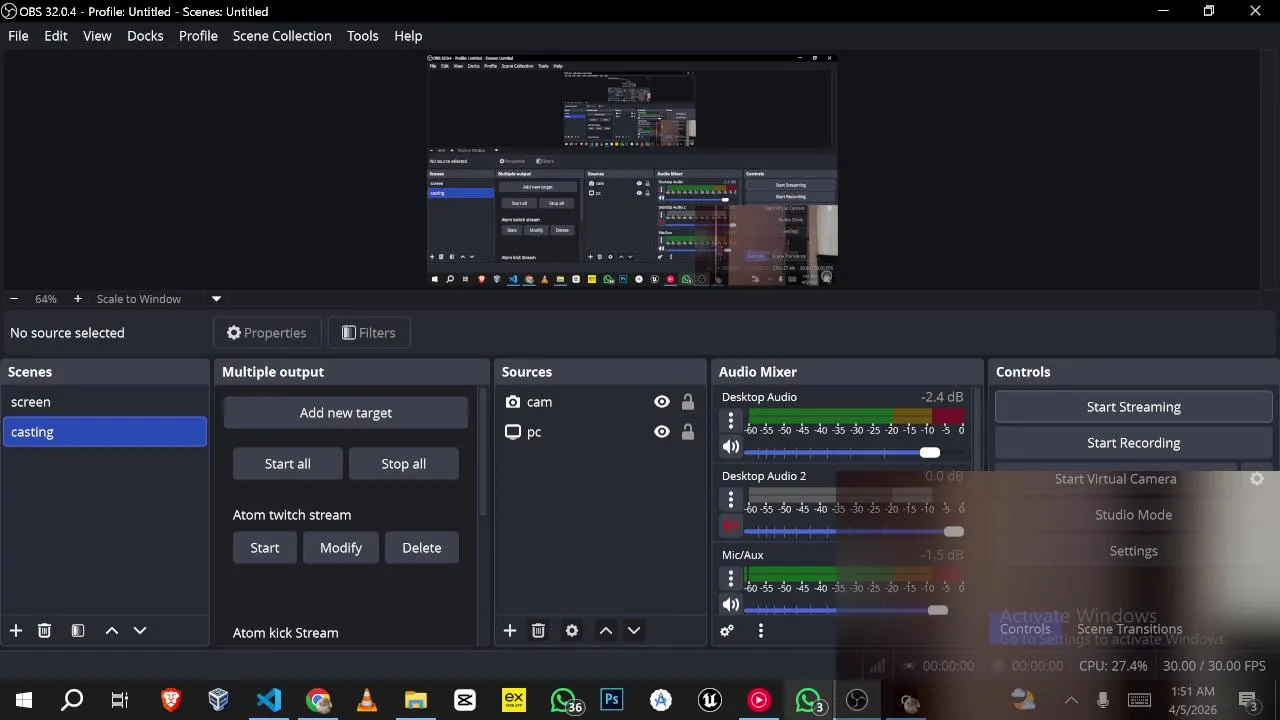Select the screen scene

coord(104,402)
